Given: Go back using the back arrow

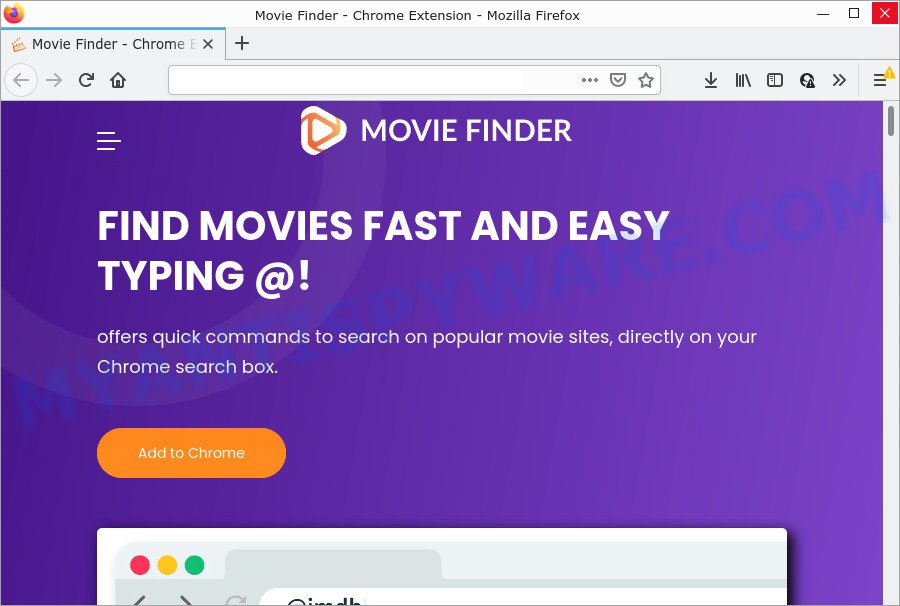Looking at the screenshot, I should coord(21,80).
